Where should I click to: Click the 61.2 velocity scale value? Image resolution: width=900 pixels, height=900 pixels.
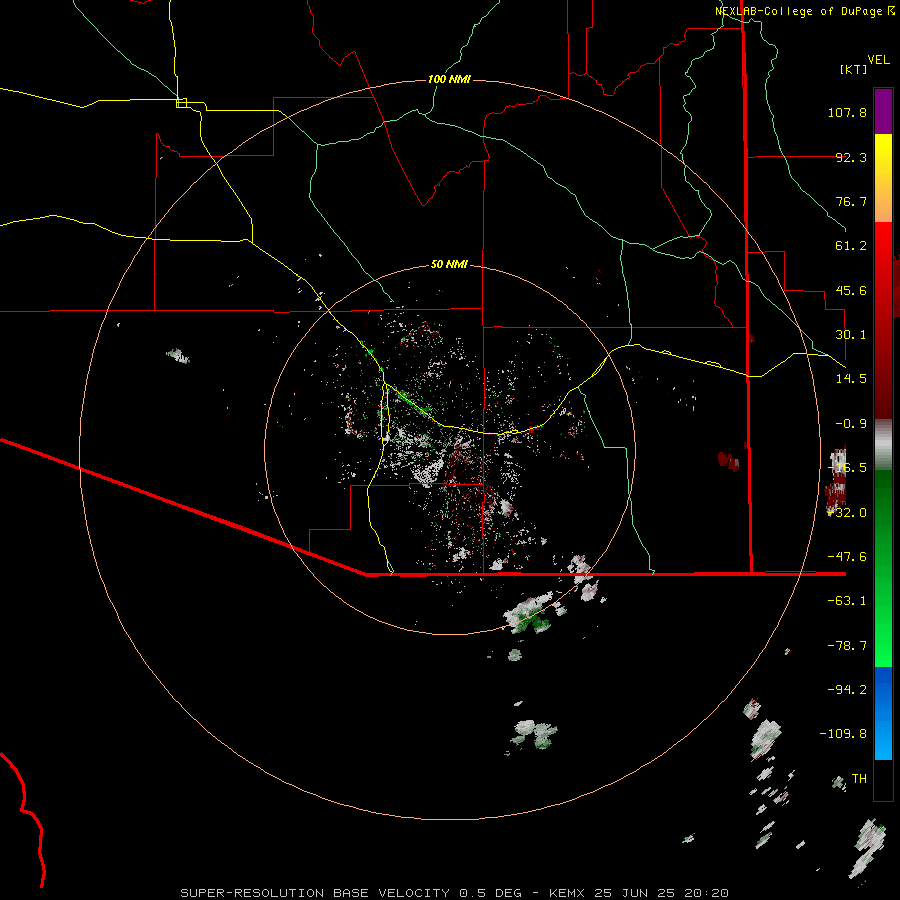pos(851,246)
